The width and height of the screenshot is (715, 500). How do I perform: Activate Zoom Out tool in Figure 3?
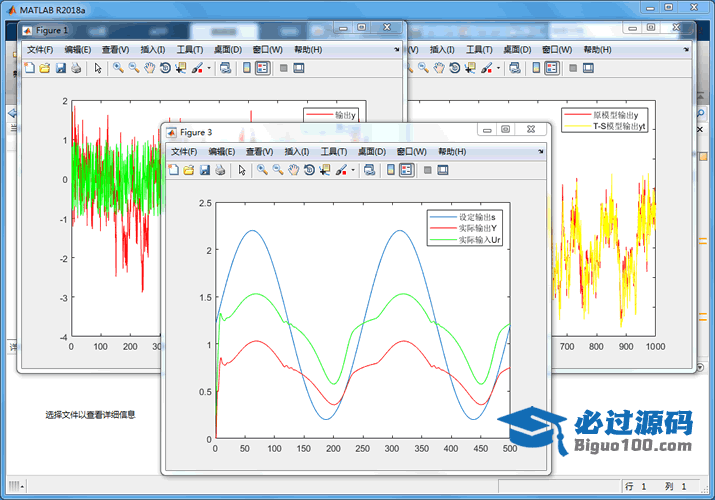point(278,170)
